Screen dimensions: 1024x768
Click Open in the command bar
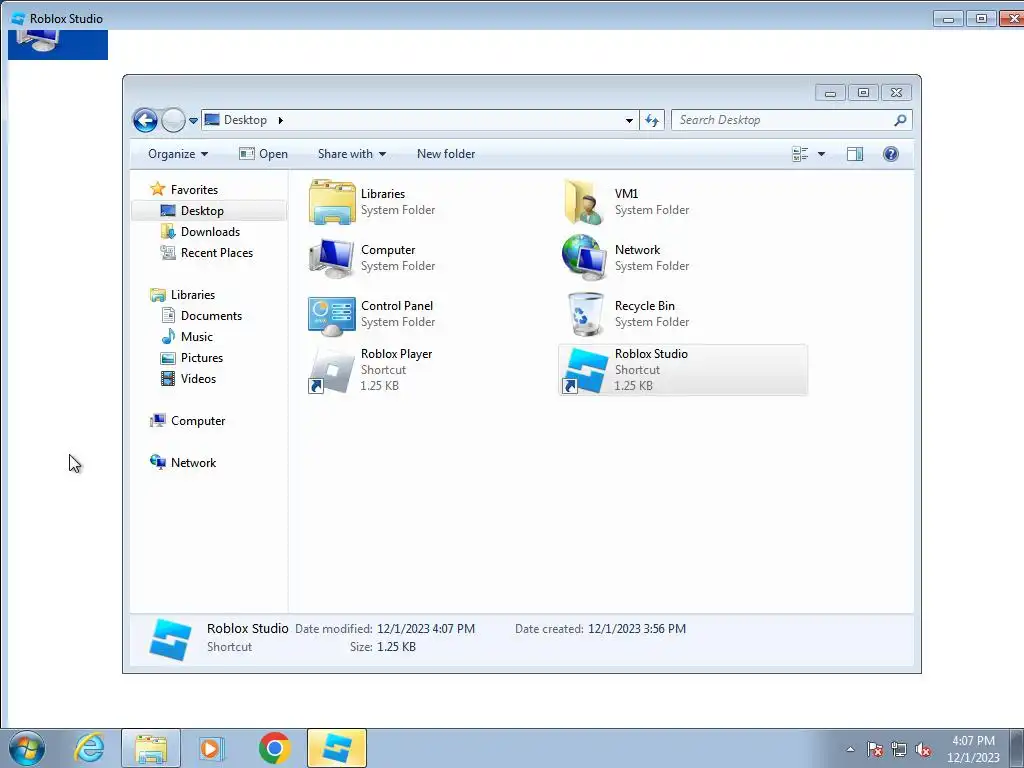pyautogui.click(x=263, y=154)
